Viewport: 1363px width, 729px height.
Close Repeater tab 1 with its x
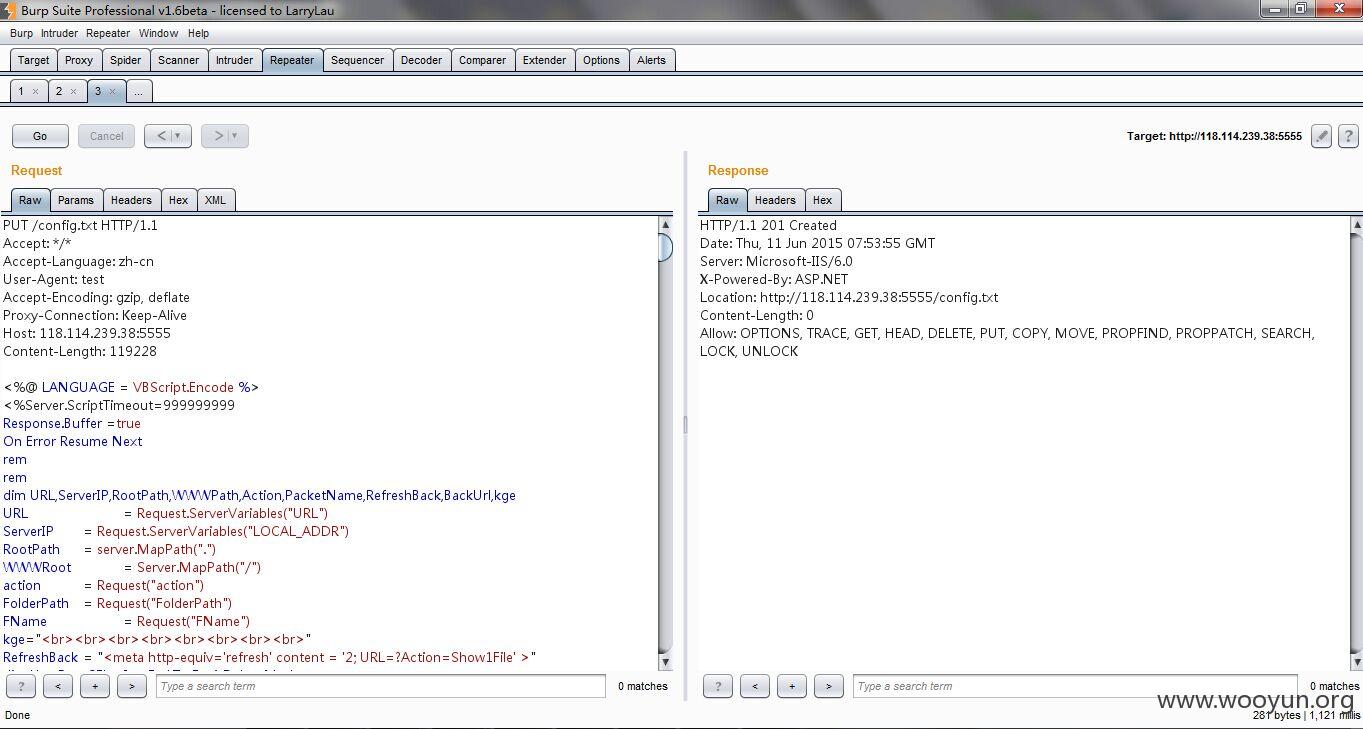35,91
